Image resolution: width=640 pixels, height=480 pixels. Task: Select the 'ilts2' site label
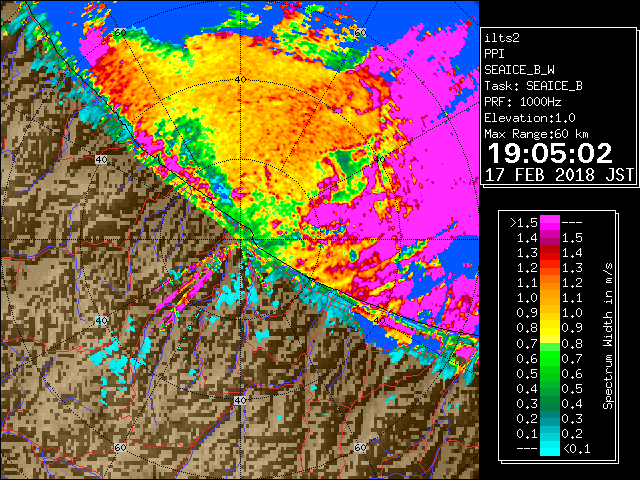[x=502, y=38]
